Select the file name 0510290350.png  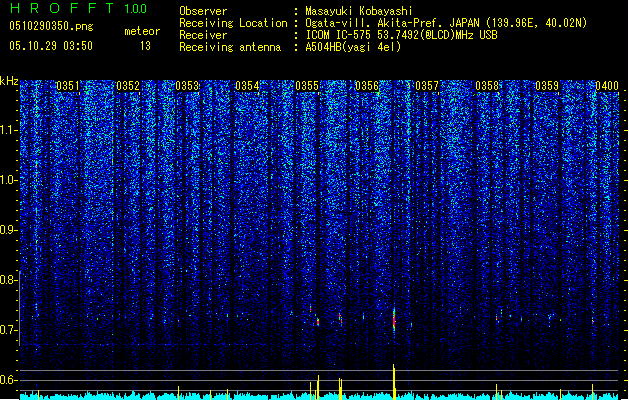point(51,26)
